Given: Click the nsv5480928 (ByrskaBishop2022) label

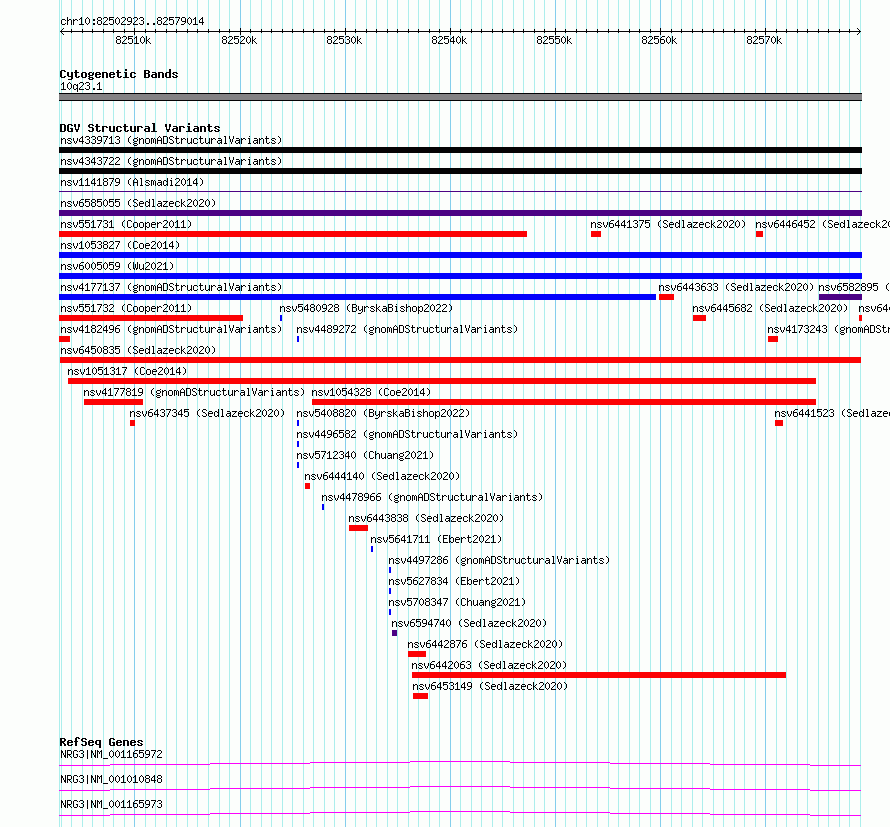Looking at the screenshot, I should 366,308.
